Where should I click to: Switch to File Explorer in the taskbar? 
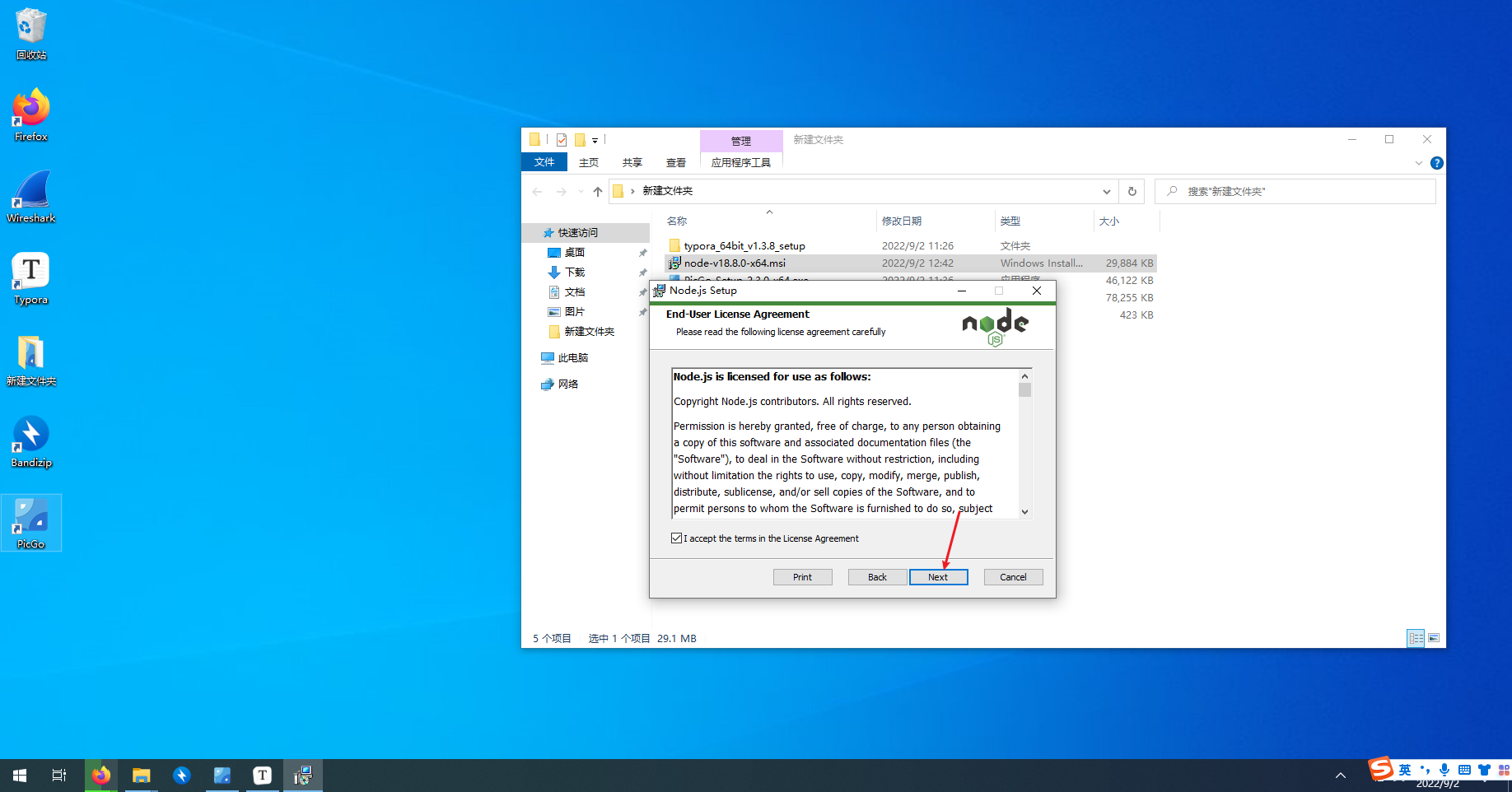[142, 776]
